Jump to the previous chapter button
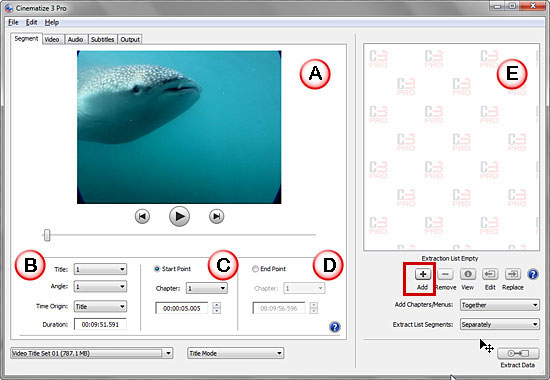 (x=142, y=216)
